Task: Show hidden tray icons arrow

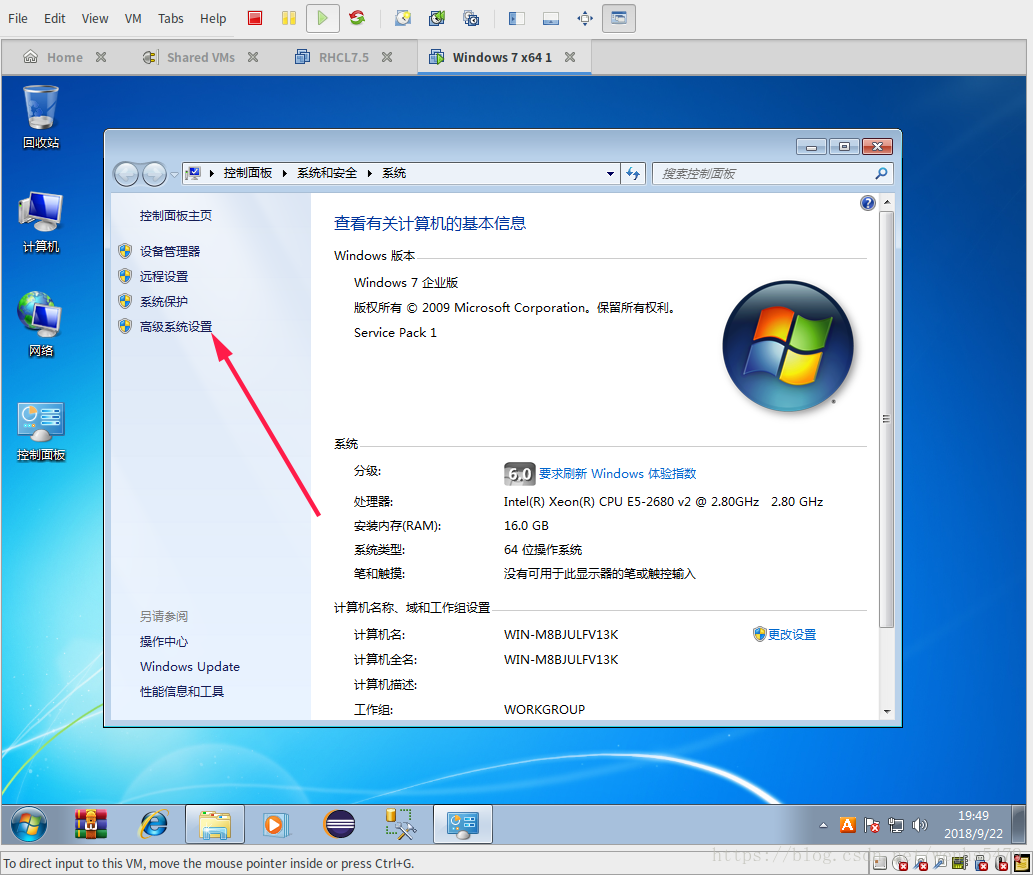Action: (823, 825)
